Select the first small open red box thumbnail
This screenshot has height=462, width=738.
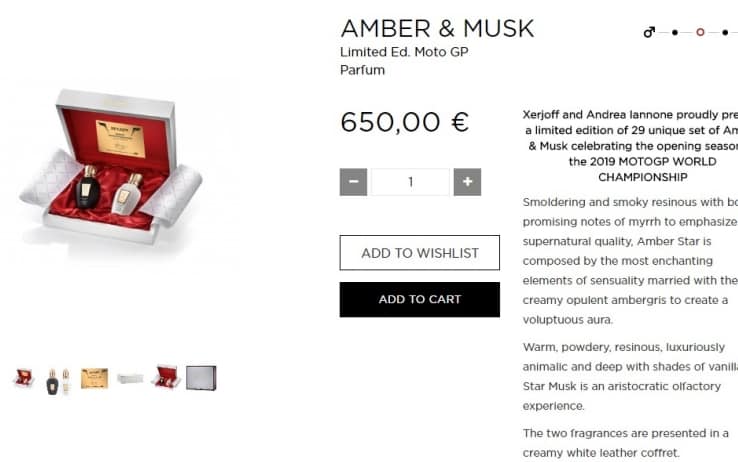click(24, 378)
